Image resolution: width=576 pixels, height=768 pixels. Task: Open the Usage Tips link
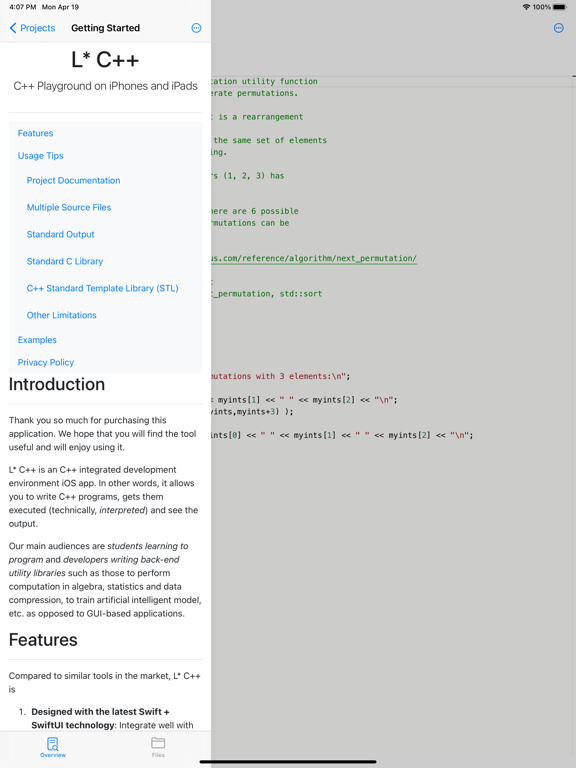point(41,156)
